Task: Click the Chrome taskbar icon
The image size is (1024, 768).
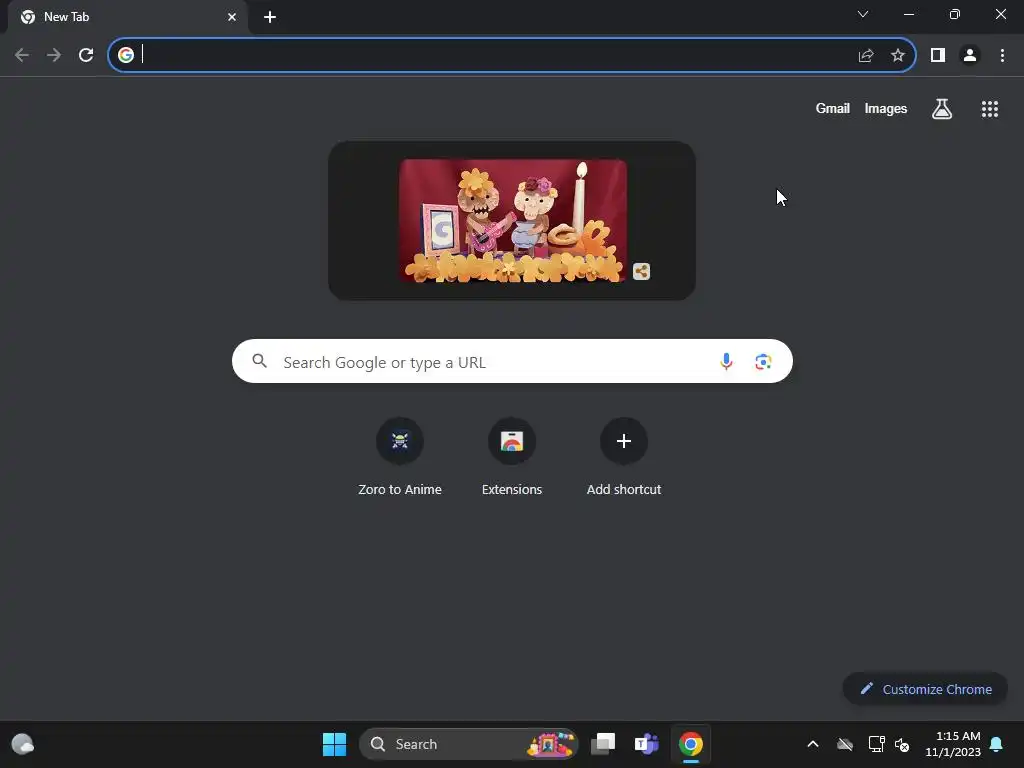Action: (690, 744)
